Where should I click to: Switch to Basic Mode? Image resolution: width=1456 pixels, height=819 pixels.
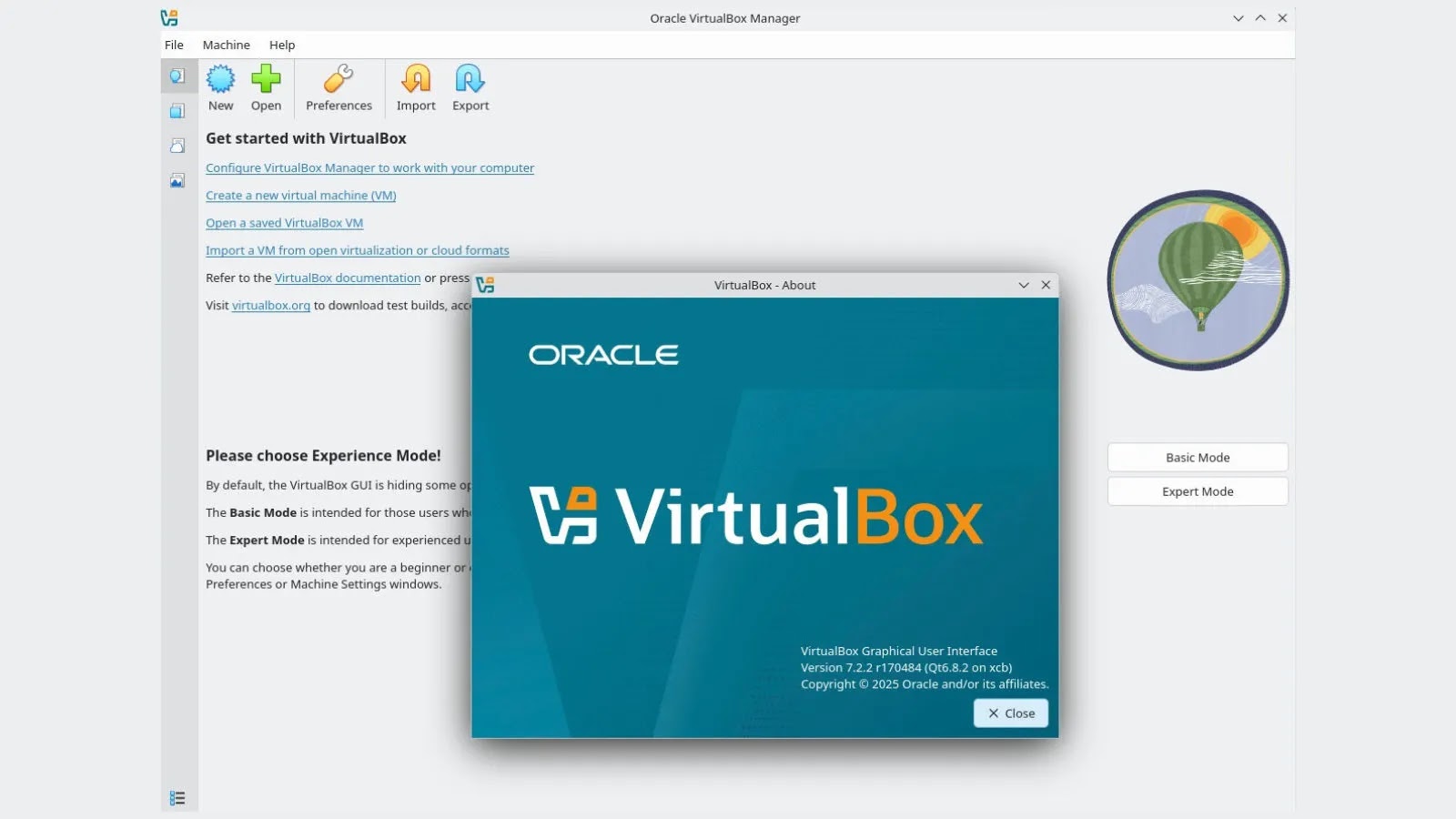(x=1197, y=457)
